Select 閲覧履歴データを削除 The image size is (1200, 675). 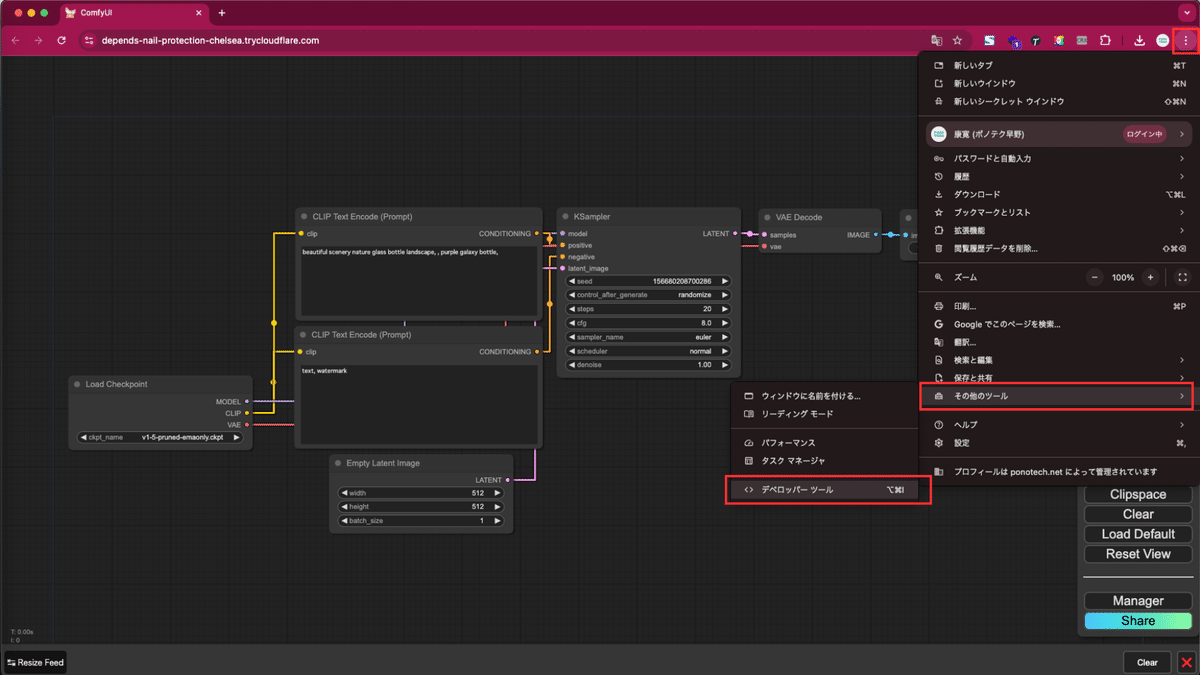click(x=1059, y=249)
